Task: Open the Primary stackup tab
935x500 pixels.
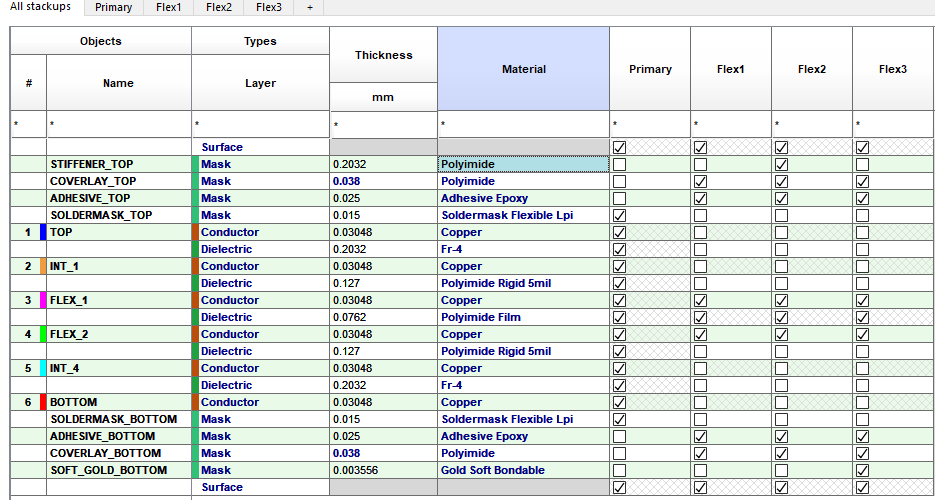Action: (113, 8)
